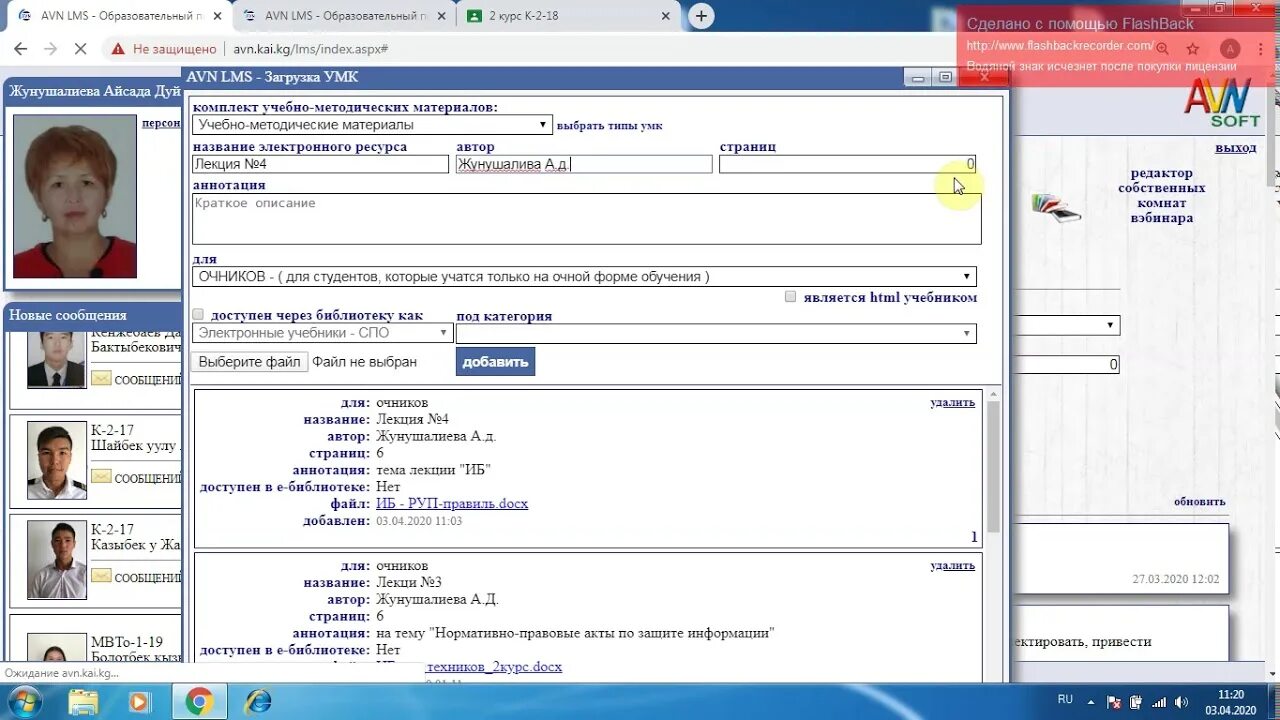1280x720 pixels.
Task: Click the browser forward arrow
Action: [50, 49]
